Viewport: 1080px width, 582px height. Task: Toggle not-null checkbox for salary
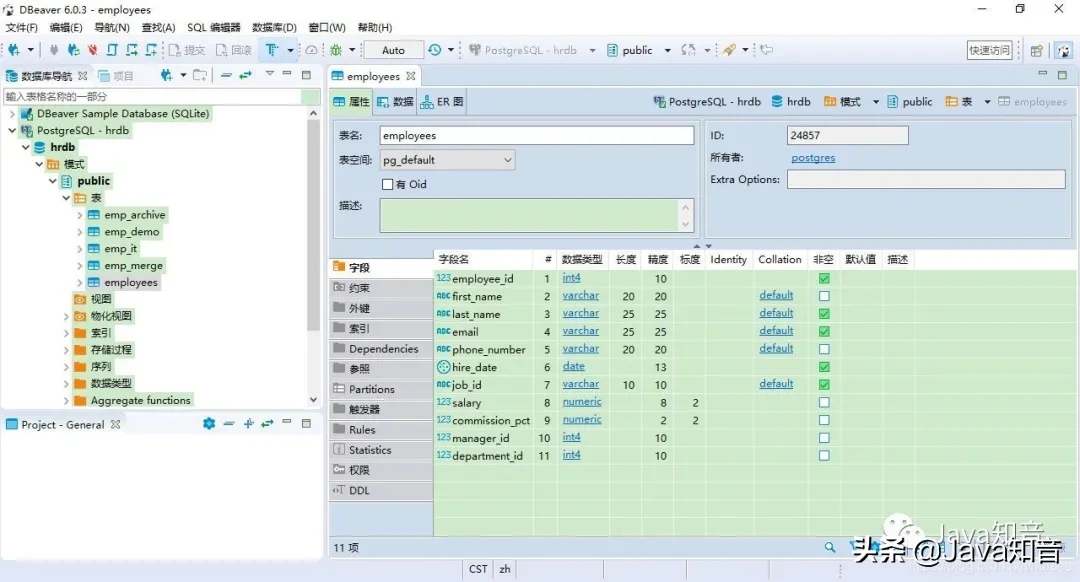pos(824,402)
